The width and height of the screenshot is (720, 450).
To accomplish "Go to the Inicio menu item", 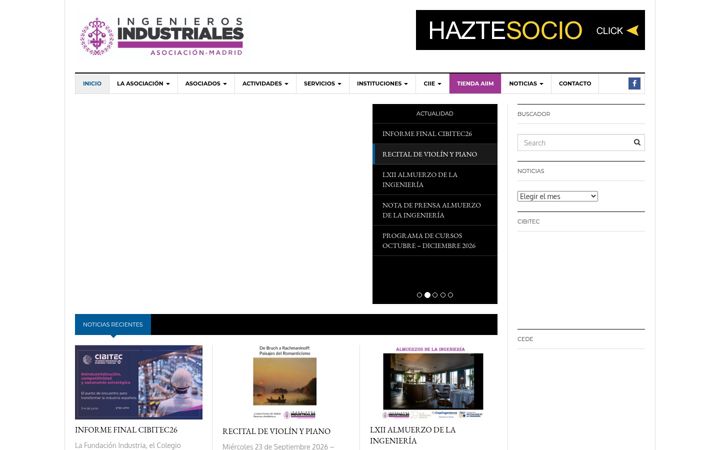I will point(92,84).
